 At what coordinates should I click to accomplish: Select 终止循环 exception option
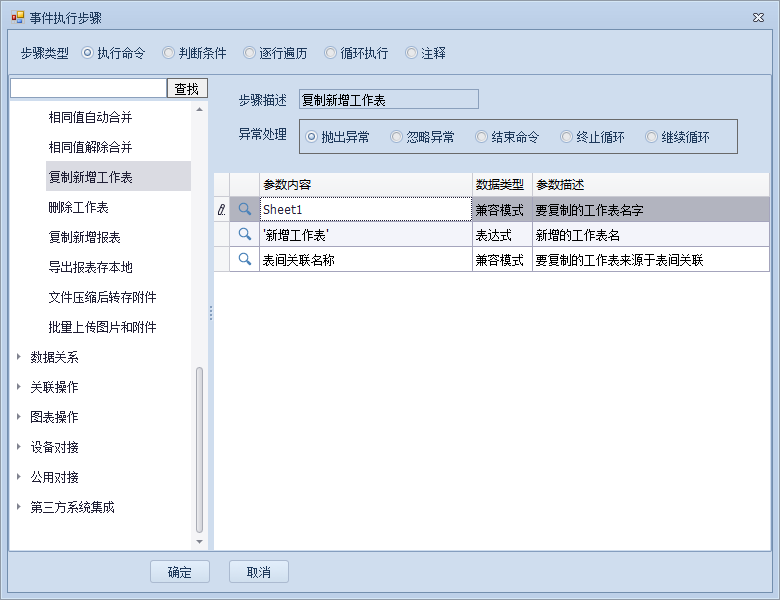coord(567,137)
